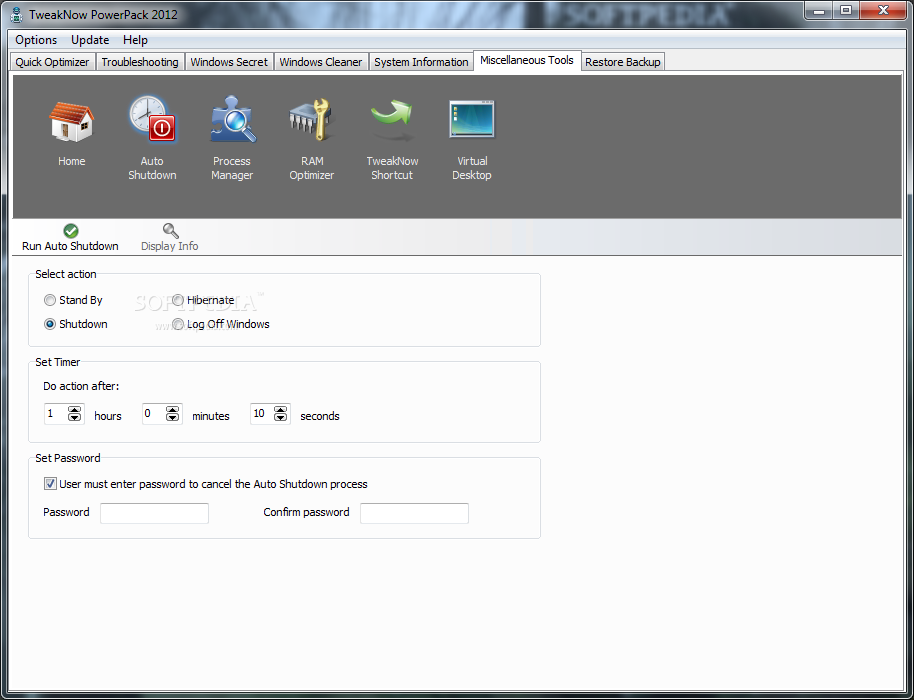The height and width of the screenshot is (700, 914).
Task: Click the Confirm password input field
Action: (x=414, y=513)
